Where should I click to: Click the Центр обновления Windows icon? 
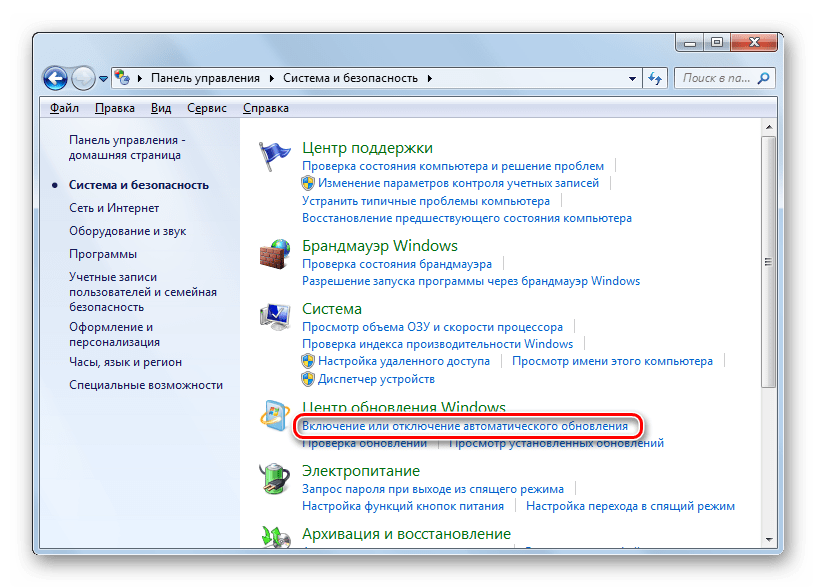(275, 415)
